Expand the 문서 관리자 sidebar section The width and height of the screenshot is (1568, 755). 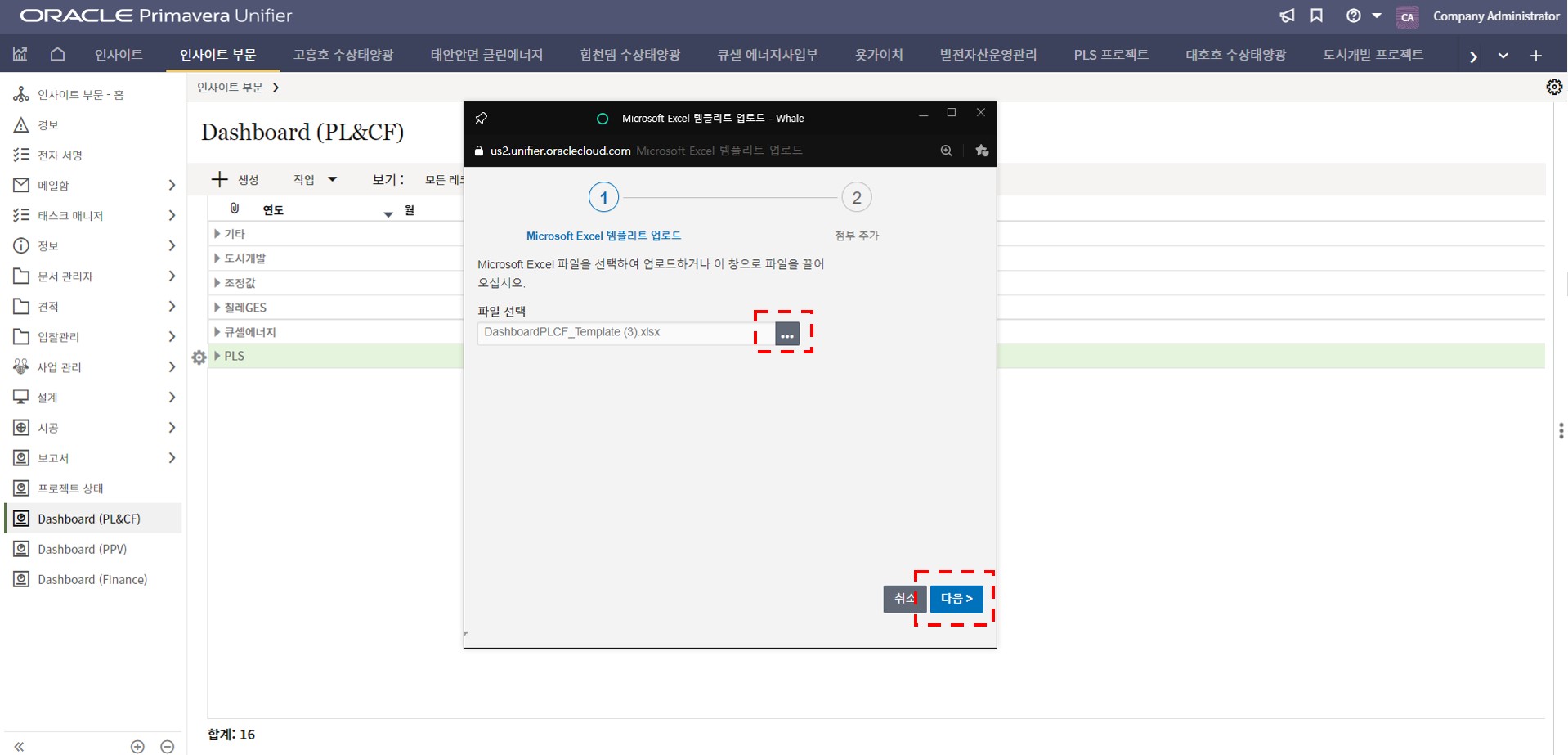(x=172, y=276)
